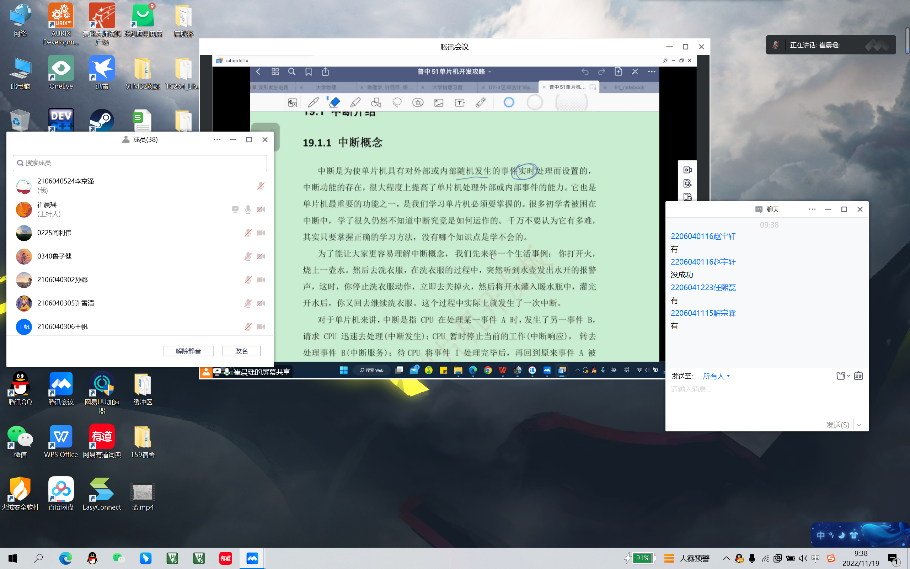
Task: Toggle microphone for the first member 2106040524
Action: (x=261, y=186)
